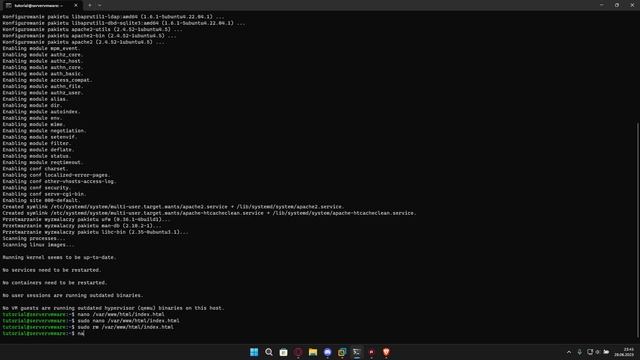The image size is (640, 360).
Task: Open the Brave browser taskbar icon
Action: pos(386,352)
